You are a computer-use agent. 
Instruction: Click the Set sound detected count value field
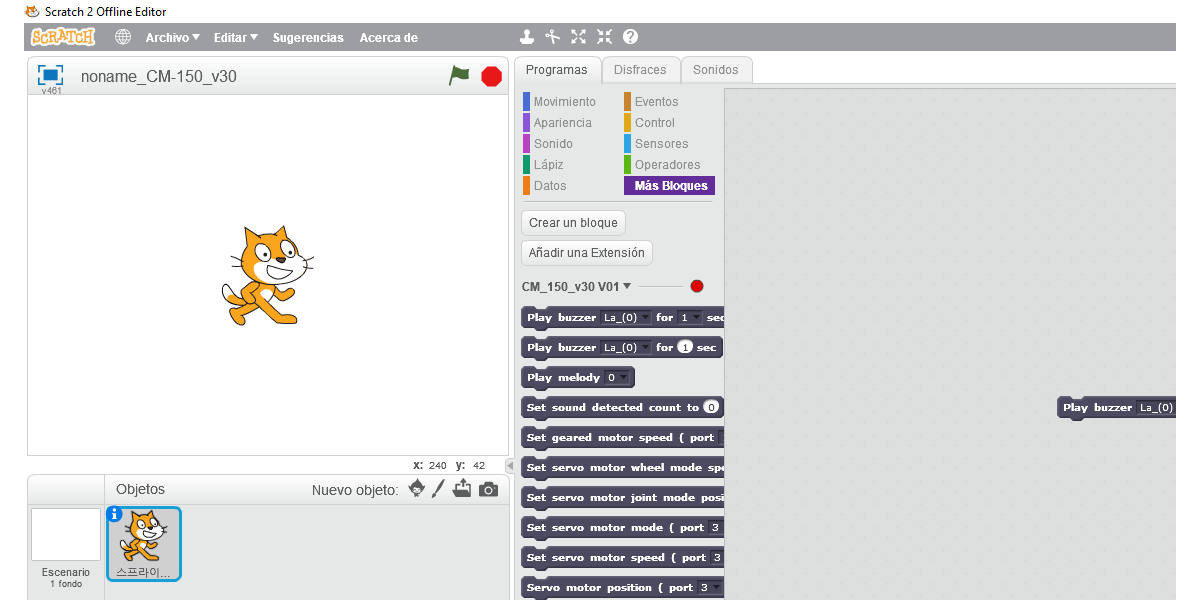711,408
